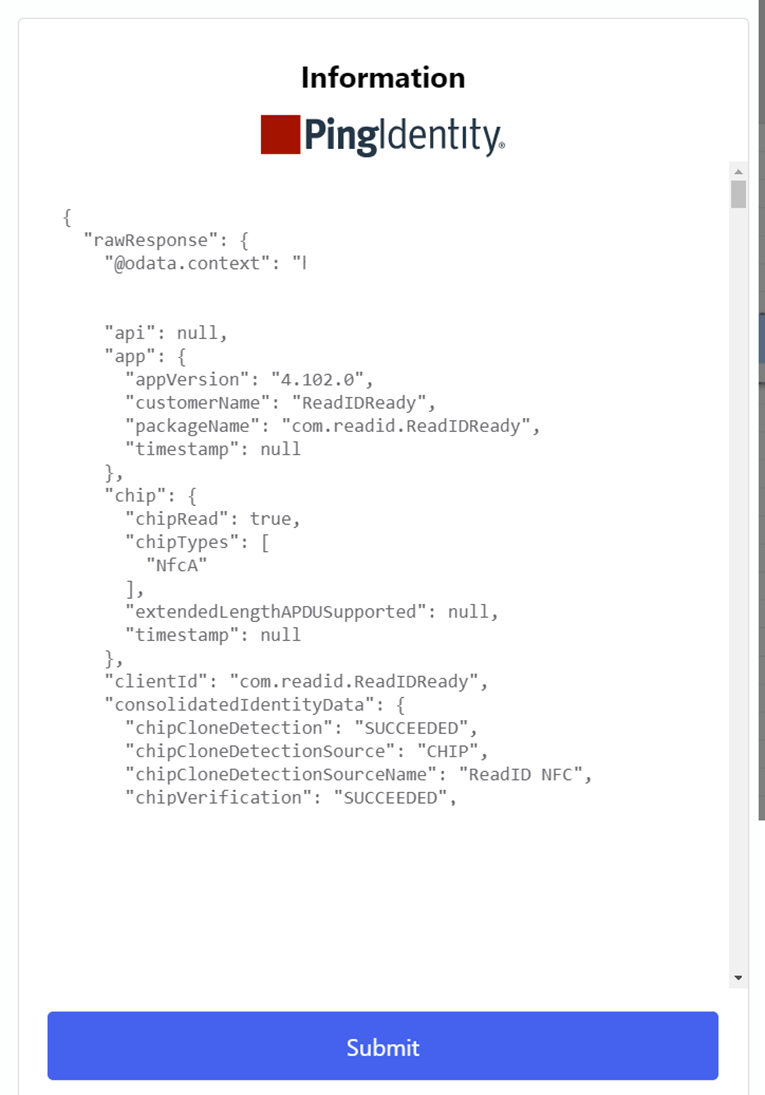The height and width of the screenshot is (1095, 765).
Task: Click the scrollbar down arrow
Action: tap(738, 978)
